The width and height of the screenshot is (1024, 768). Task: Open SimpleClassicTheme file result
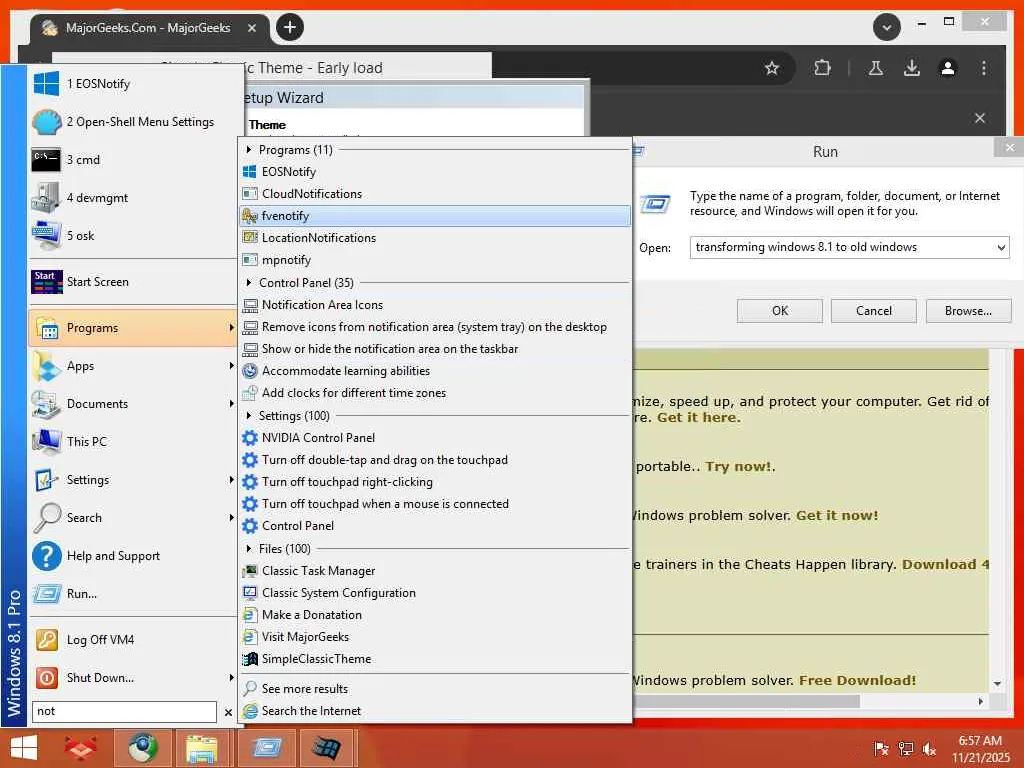435,659
